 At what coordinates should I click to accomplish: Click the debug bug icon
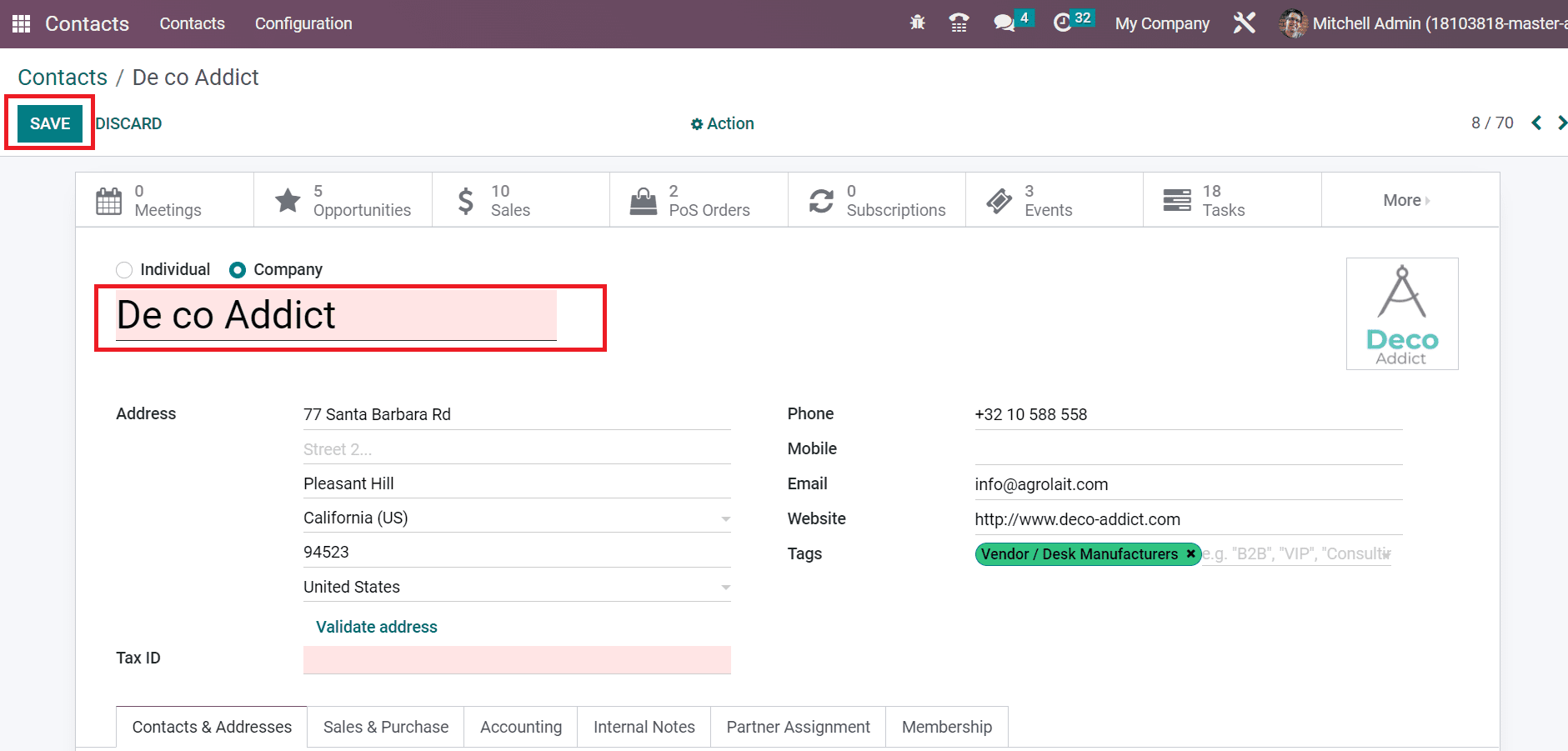pos(917,23)
